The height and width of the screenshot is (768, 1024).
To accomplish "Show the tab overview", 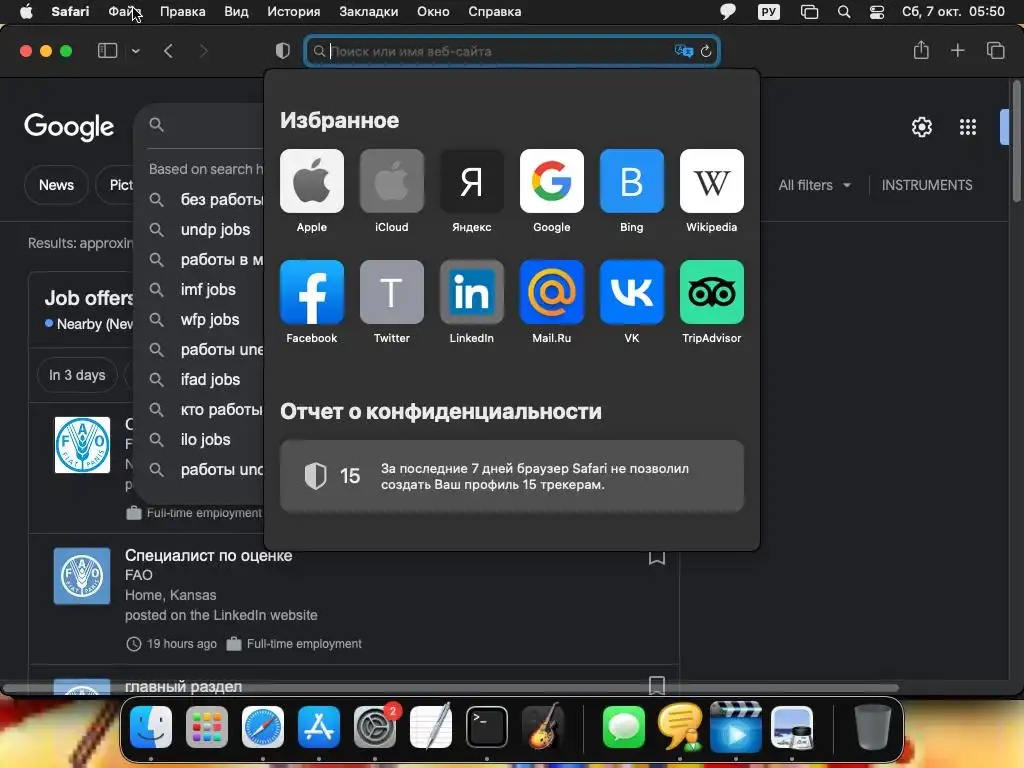I will pyautogui.click(x=995, y=50).
